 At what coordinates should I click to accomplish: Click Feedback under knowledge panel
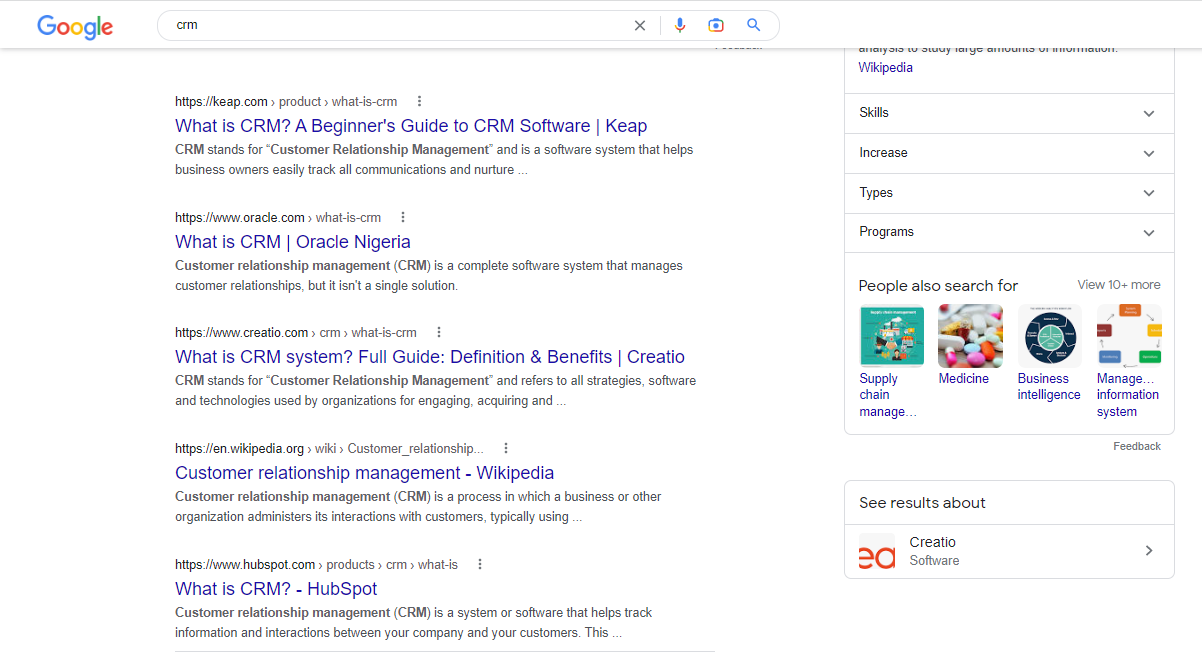(1137, 446)
